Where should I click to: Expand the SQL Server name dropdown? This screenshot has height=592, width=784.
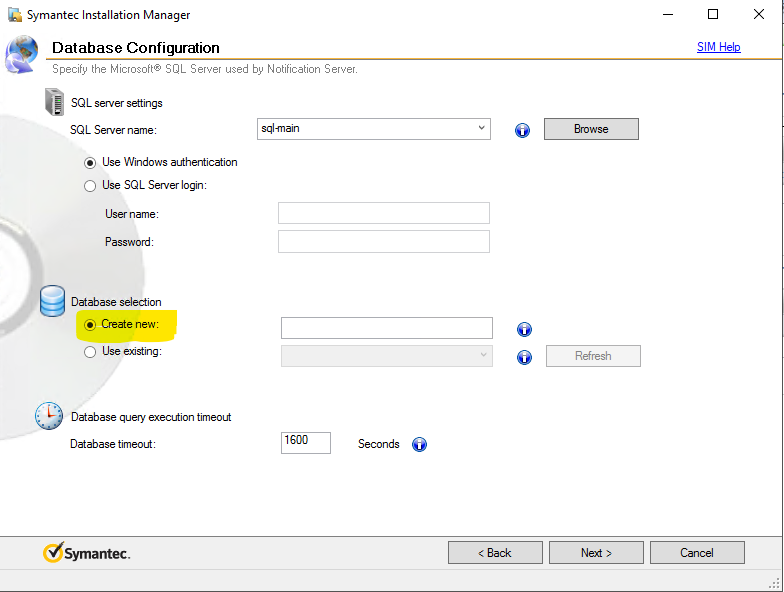(481, 129)
